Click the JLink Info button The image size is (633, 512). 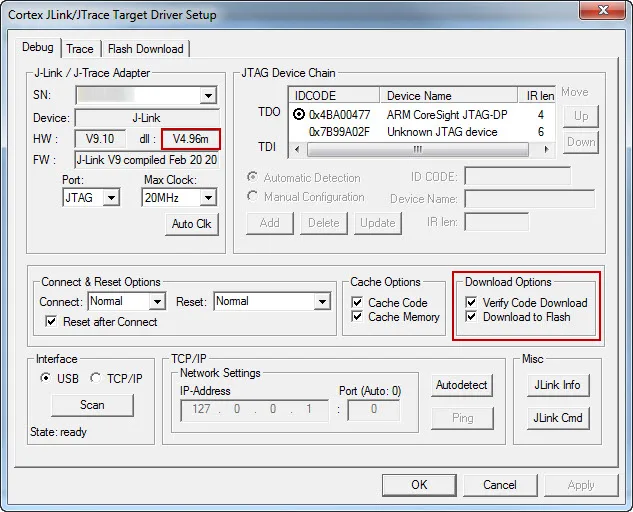coord(558,385)
